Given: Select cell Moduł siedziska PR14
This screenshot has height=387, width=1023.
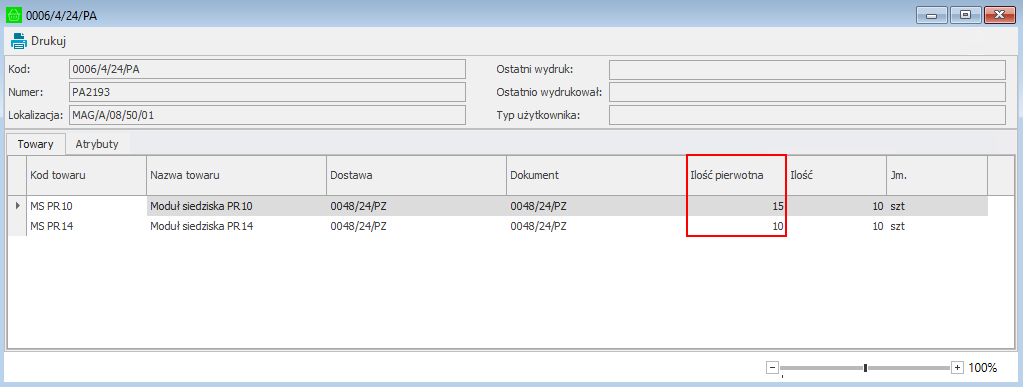Looking at the screenshot, I should tap(236, 226).
